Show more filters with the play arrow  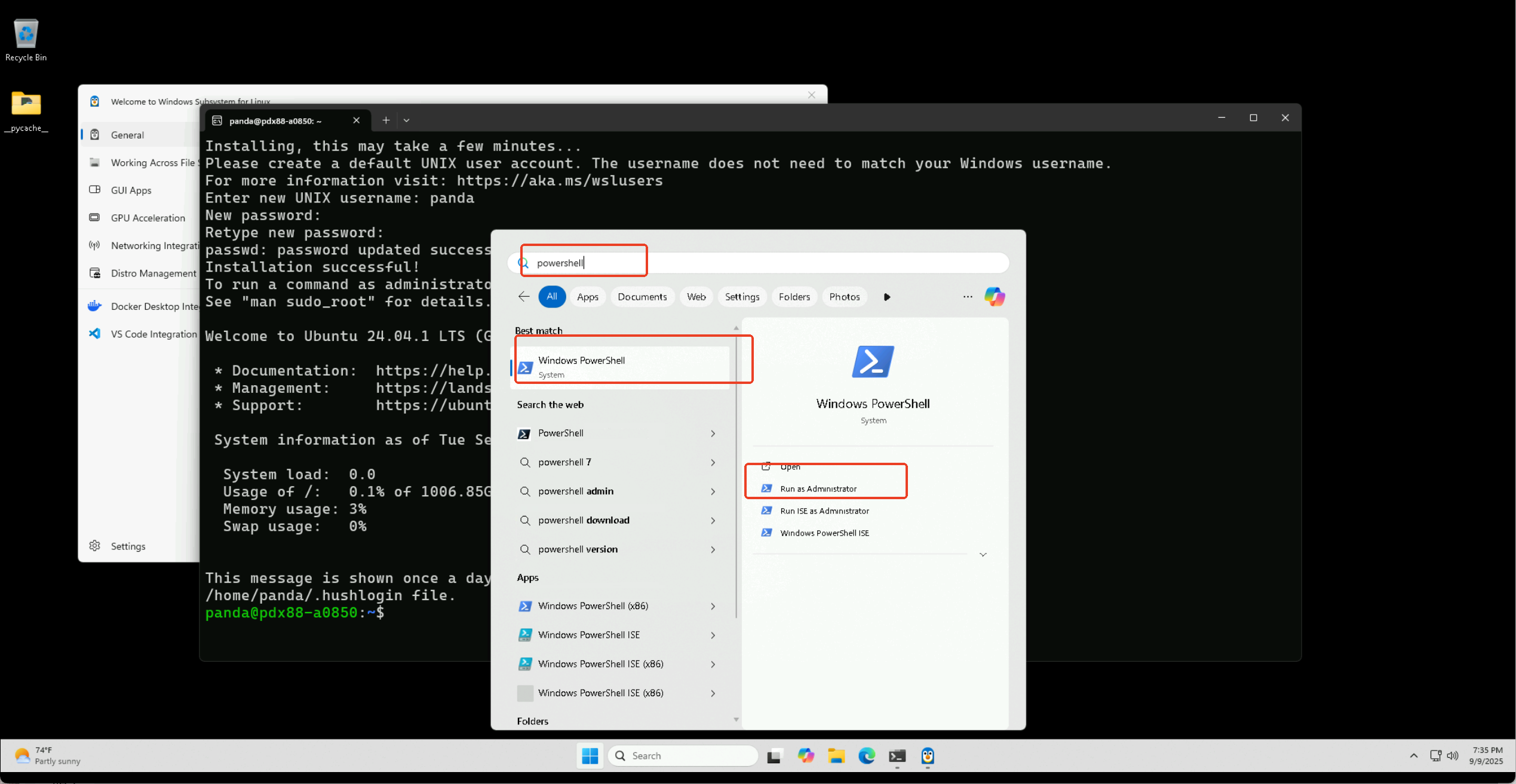(887, 297)
